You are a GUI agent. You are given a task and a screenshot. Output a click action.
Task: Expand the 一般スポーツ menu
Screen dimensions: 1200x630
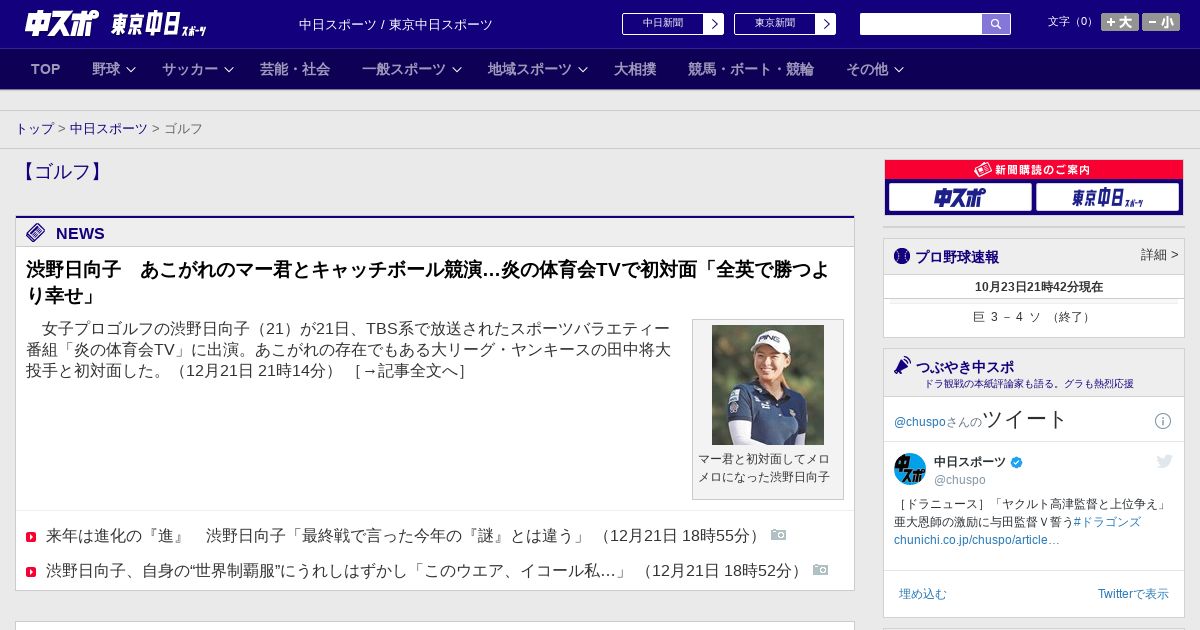pos(412,69)
